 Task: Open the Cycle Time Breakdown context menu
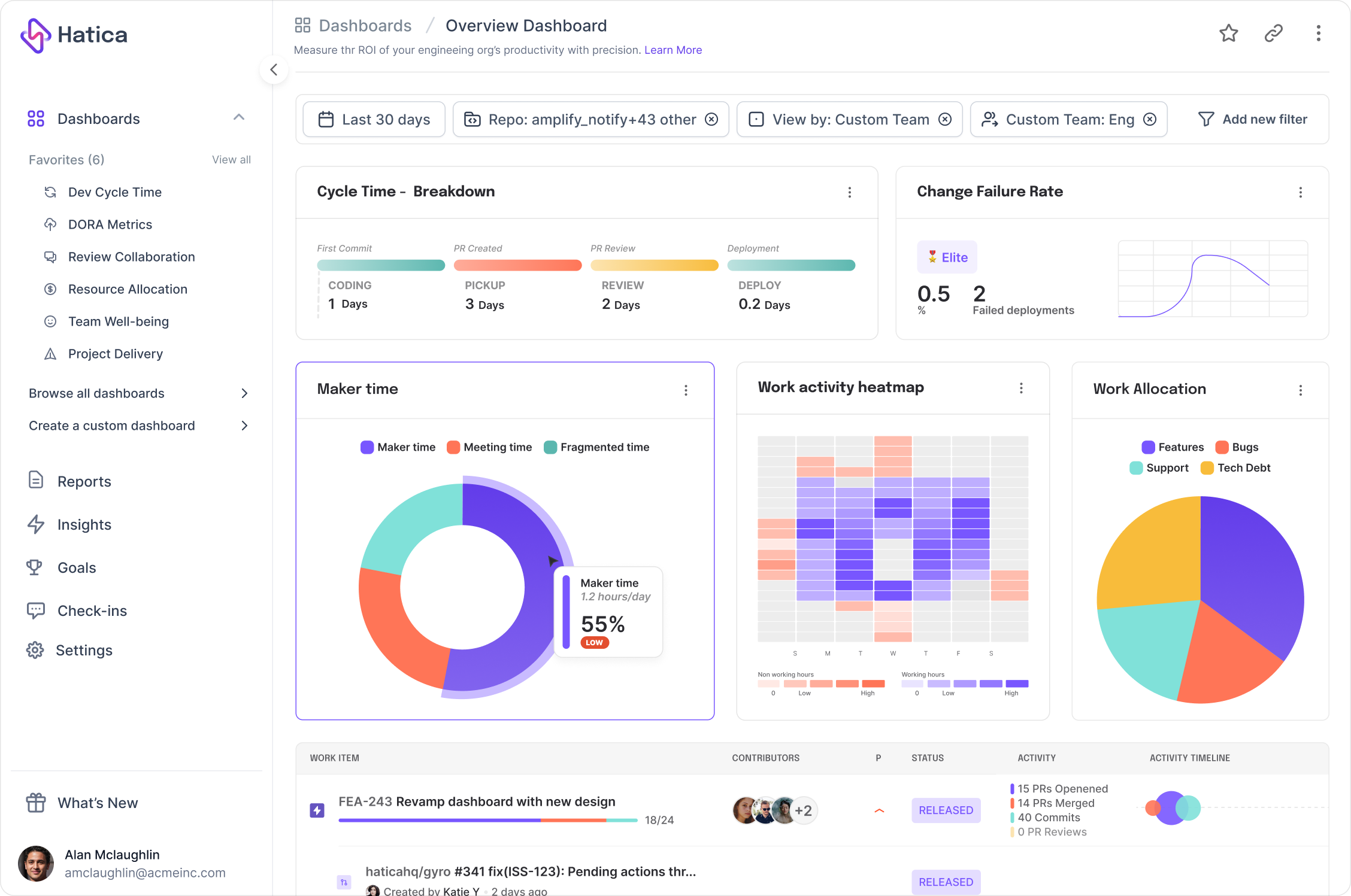click(x=850, y=192)
